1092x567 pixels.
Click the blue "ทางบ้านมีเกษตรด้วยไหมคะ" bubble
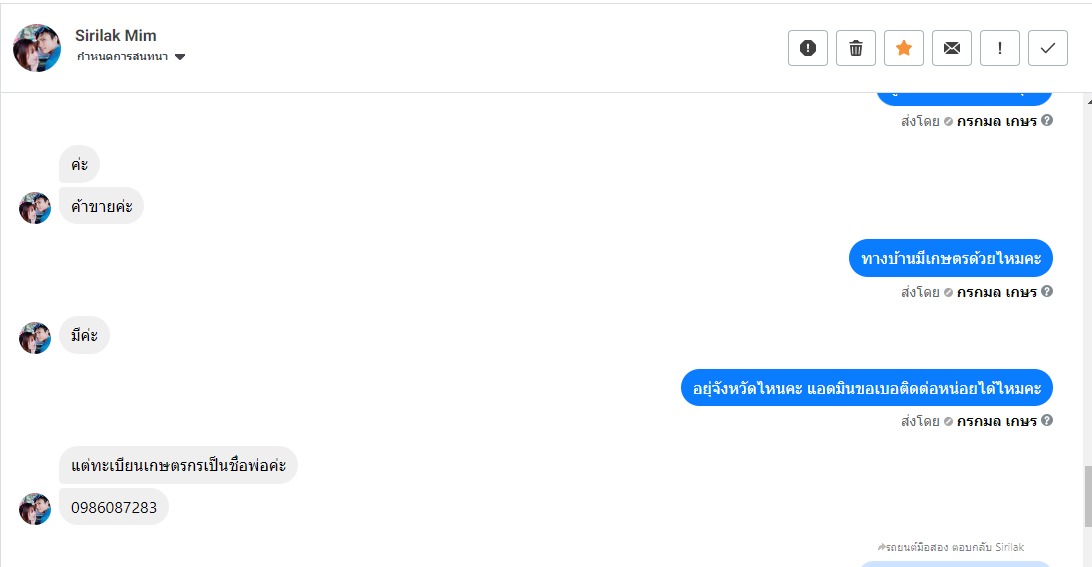pyautogui.click(x=951, y=258)
